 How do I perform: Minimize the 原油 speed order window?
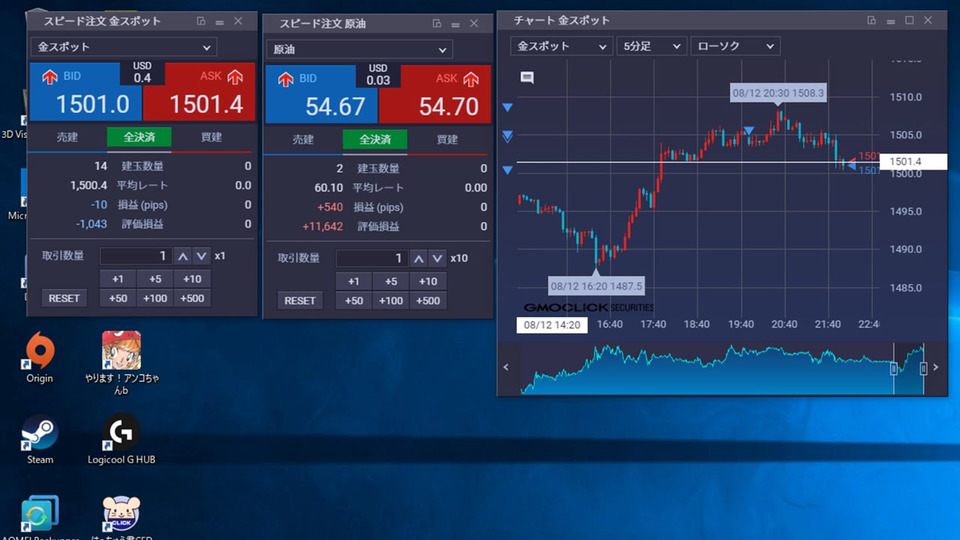[x=455, y=24]
